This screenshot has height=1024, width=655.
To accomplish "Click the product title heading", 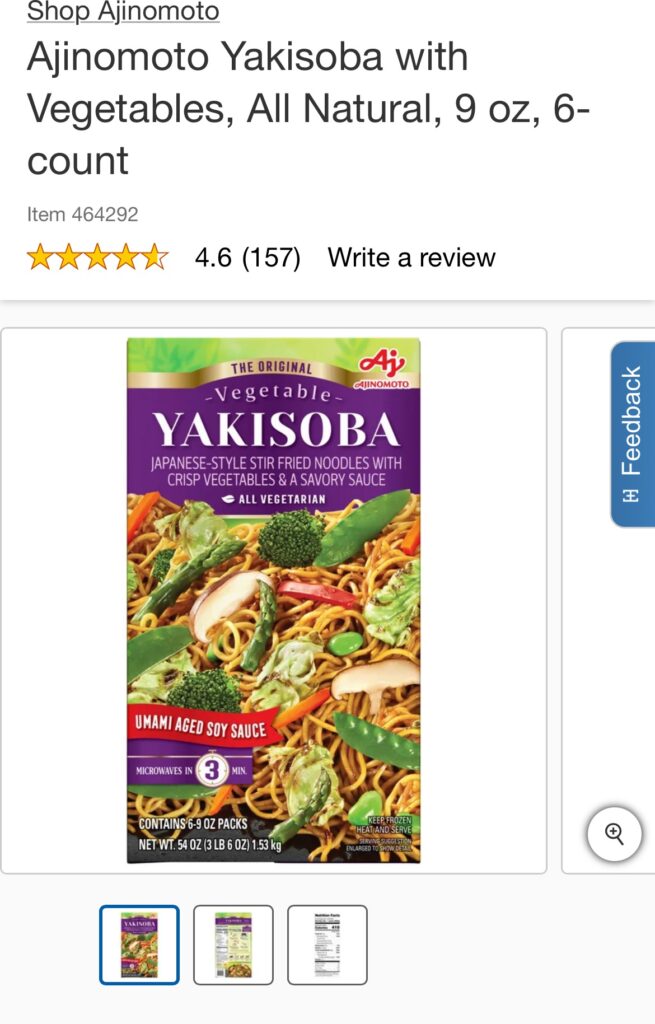I will [x=308, y=108].
